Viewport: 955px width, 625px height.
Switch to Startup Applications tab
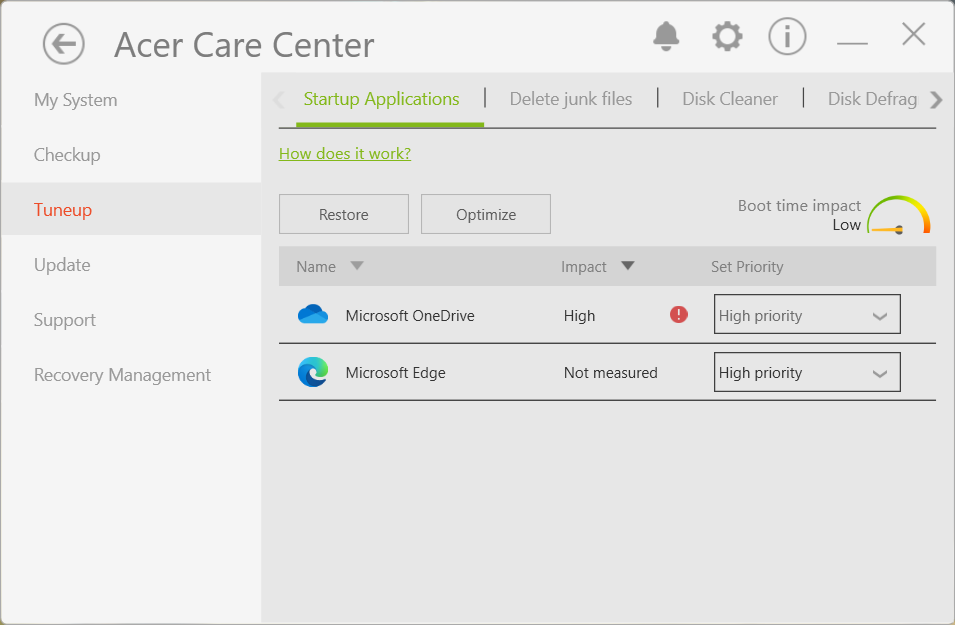[381, 99]
